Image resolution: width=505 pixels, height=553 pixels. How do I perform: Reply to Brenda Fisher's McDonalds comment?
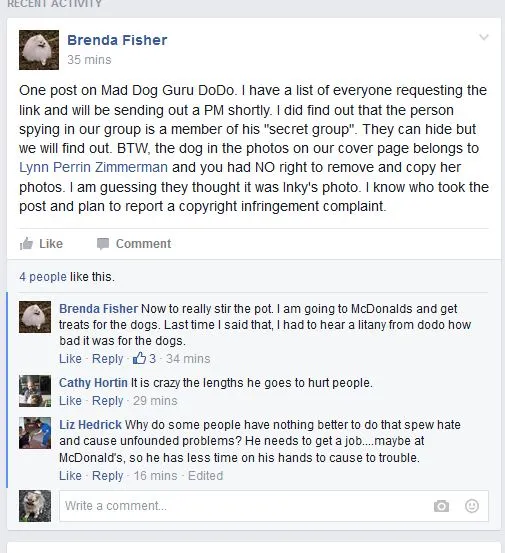108,359
